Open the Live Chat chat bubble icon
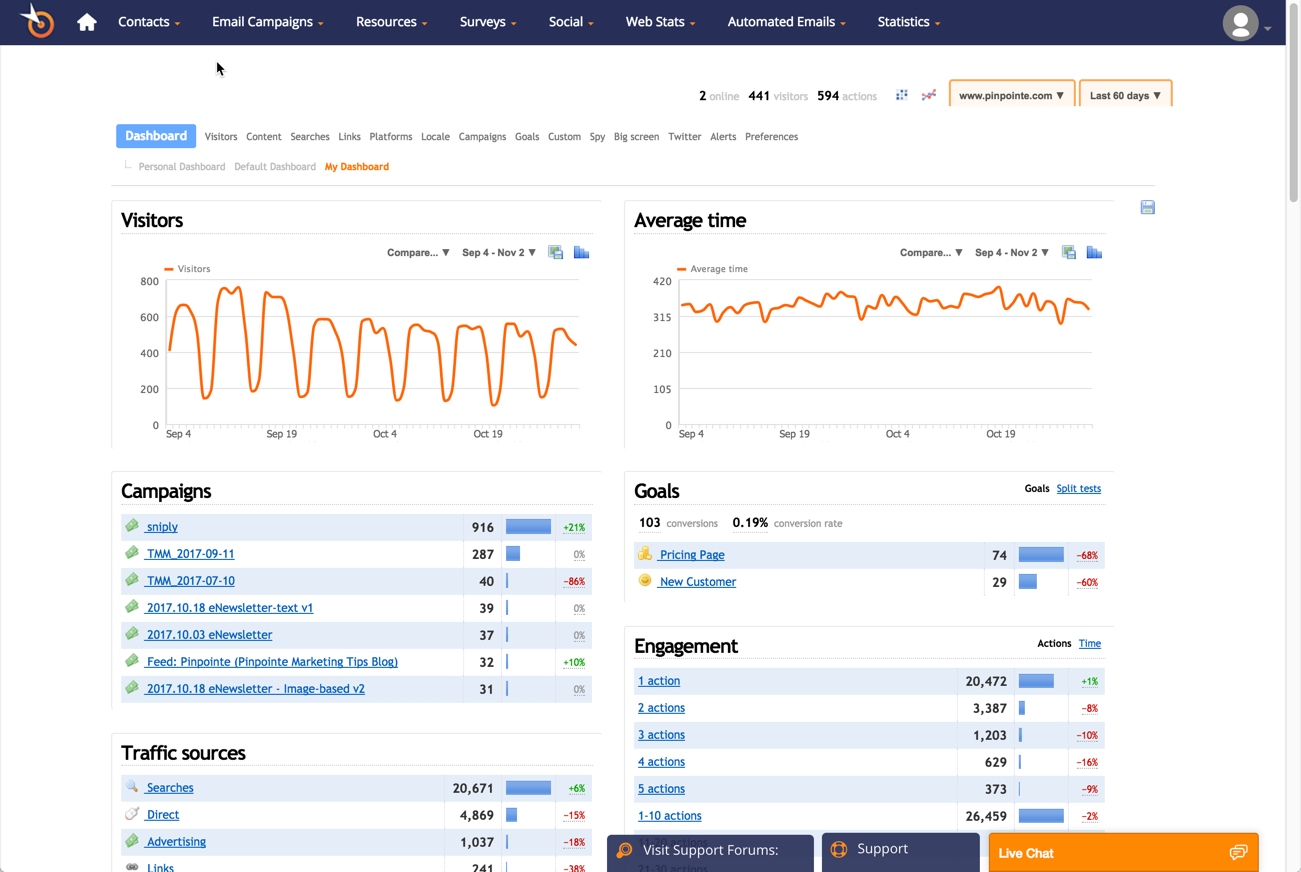The image size is (1301, 872). [1238, 853]
